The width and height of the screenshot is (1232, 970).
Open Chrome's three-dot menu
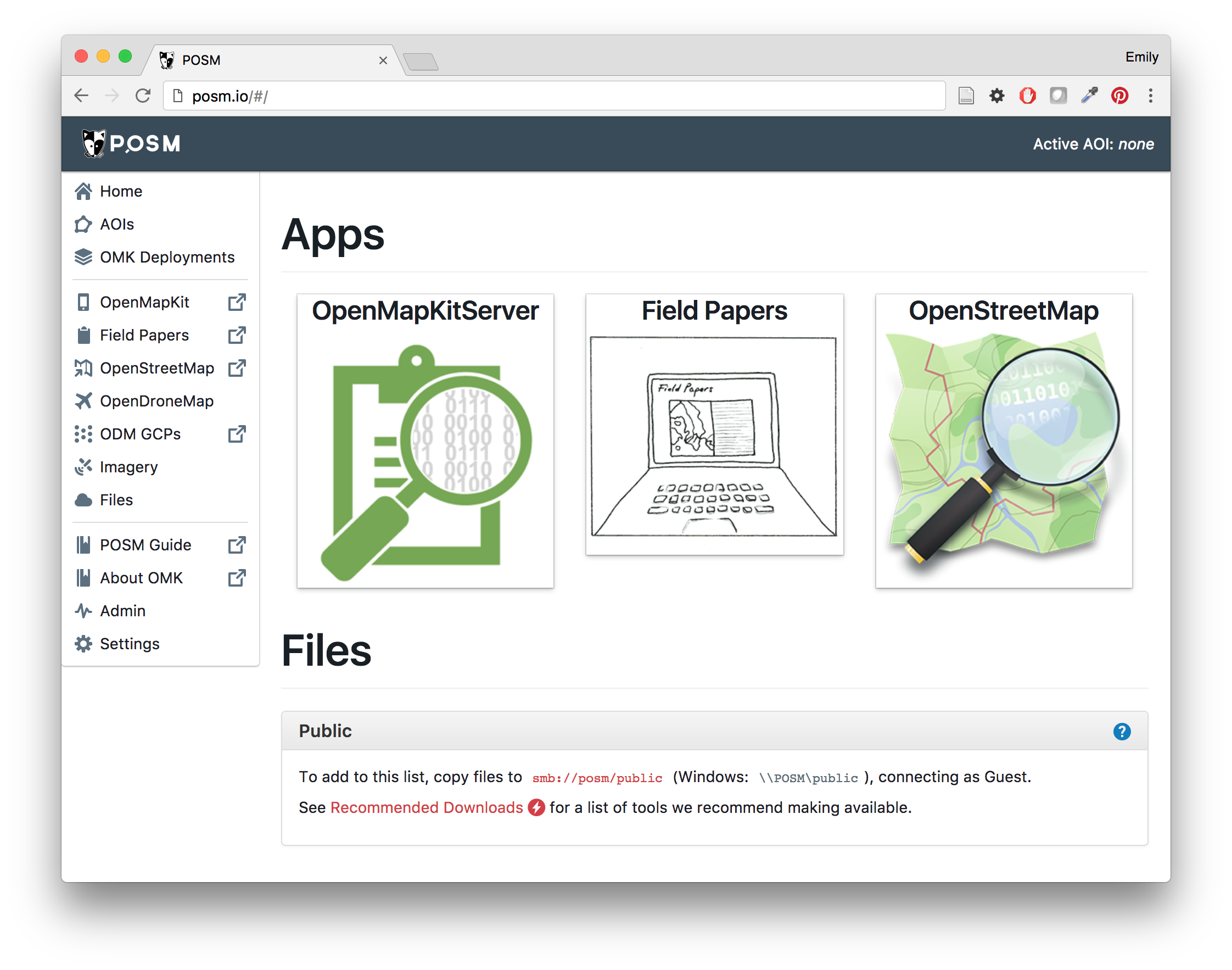[x=1151, y=96]
